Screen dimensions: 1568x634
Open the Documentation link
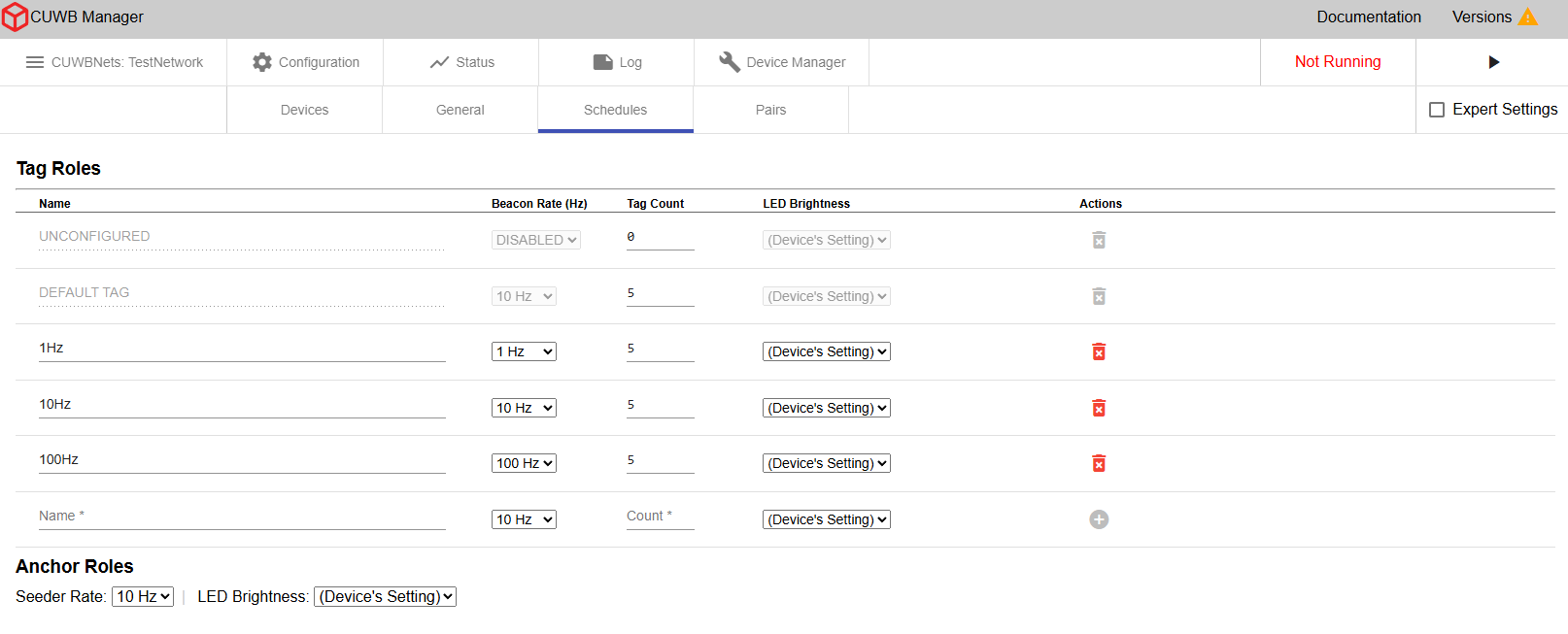pyautogui.click(x=1368, y=17)
